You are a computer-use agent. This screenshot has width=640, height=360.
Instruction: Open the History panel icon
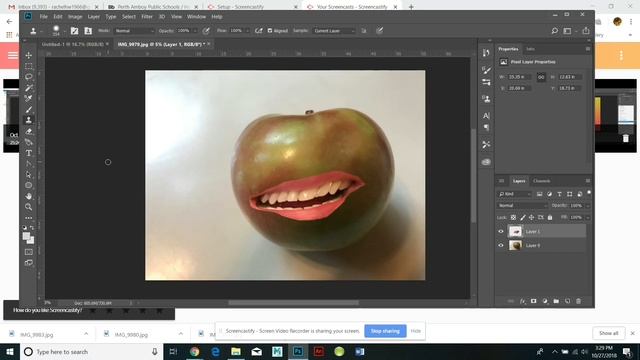(486, 53)
